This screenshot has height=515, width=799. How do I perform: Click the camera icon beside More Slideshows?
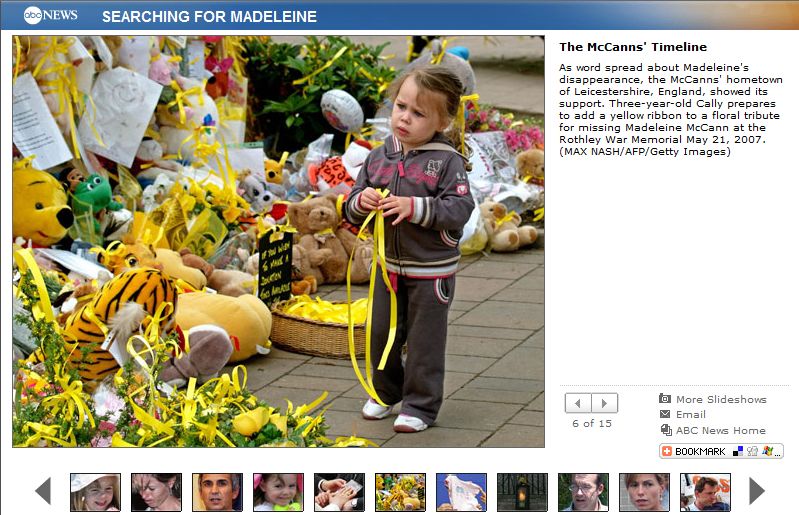(665, 398)
